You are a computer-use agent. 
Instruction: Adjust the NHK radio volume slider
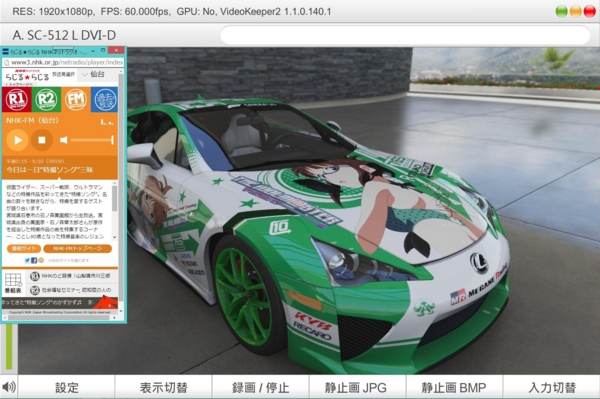coord(92,140)
